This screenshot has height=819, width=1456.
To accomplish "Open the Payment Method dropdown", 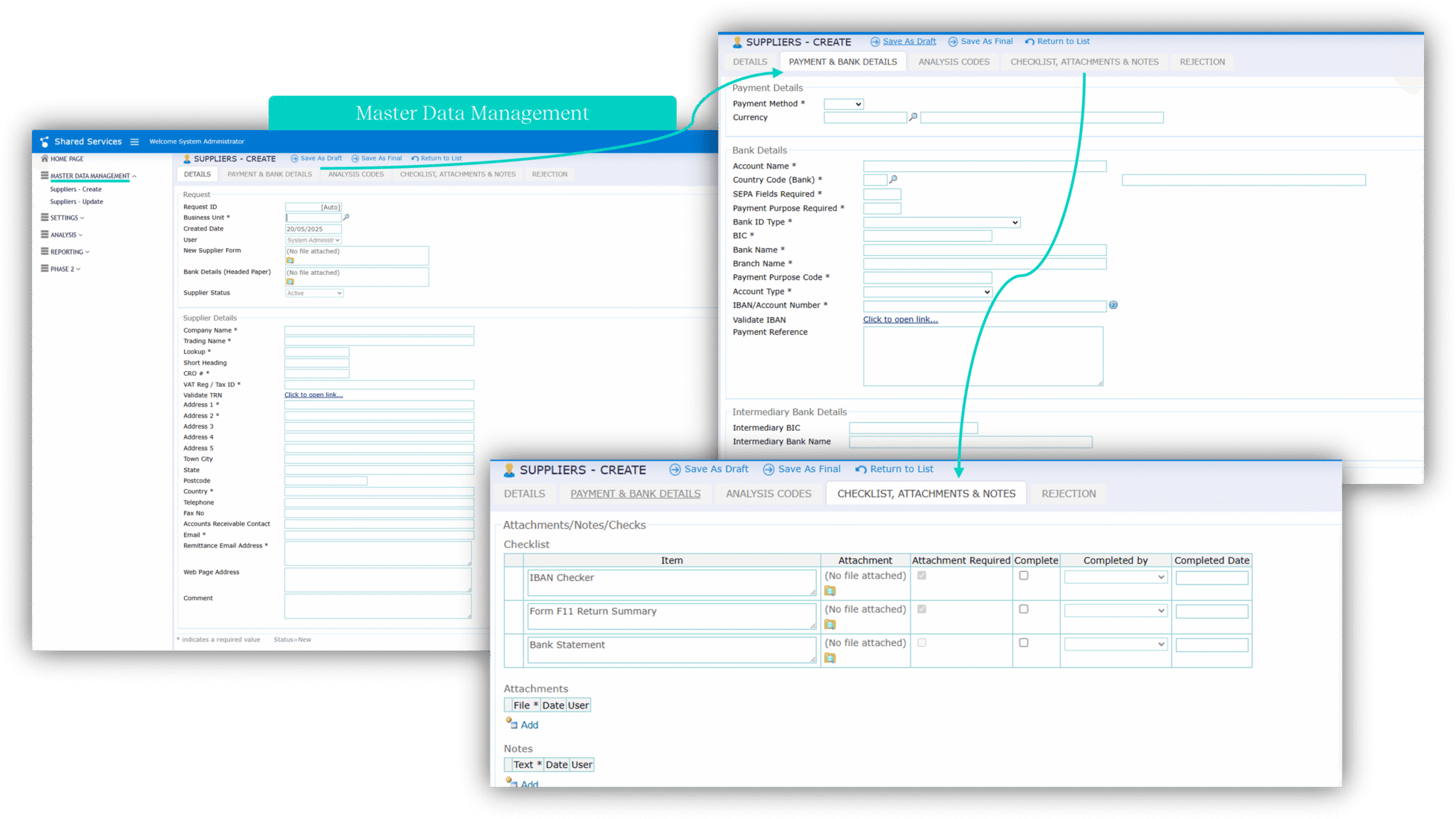I will coord(843,104).
